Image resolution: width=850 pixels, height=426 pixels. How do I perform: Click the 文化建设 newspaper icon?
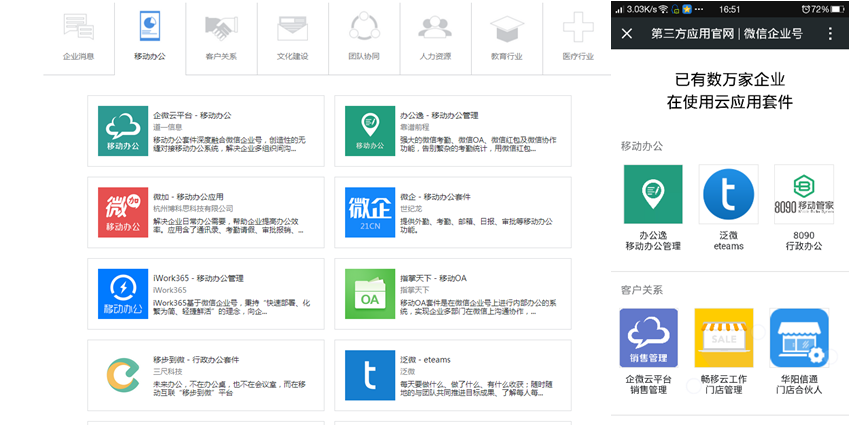pos(293,28)
